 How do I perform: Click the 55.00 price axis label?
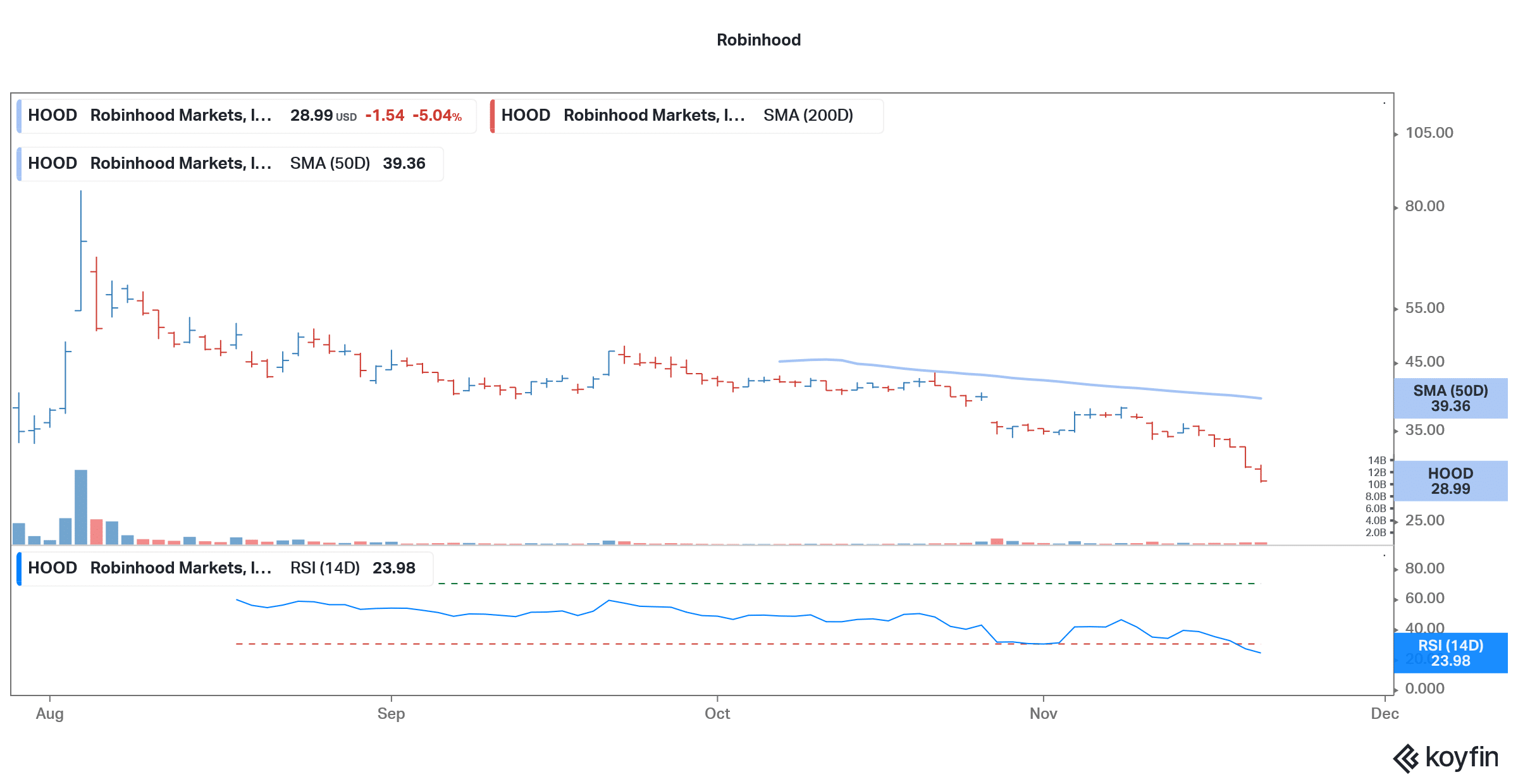pos(1424,308)
